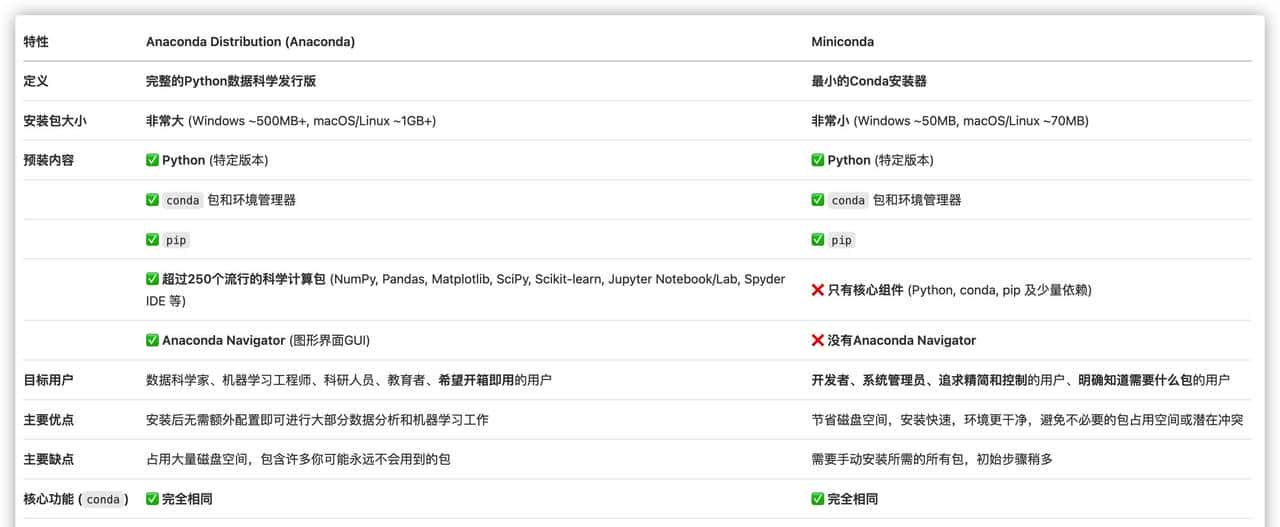The height and width of the screenshot is (527, 1280).
Task: Click the checkmark next to pip in Anaconda column
Action: pos(152,240)
